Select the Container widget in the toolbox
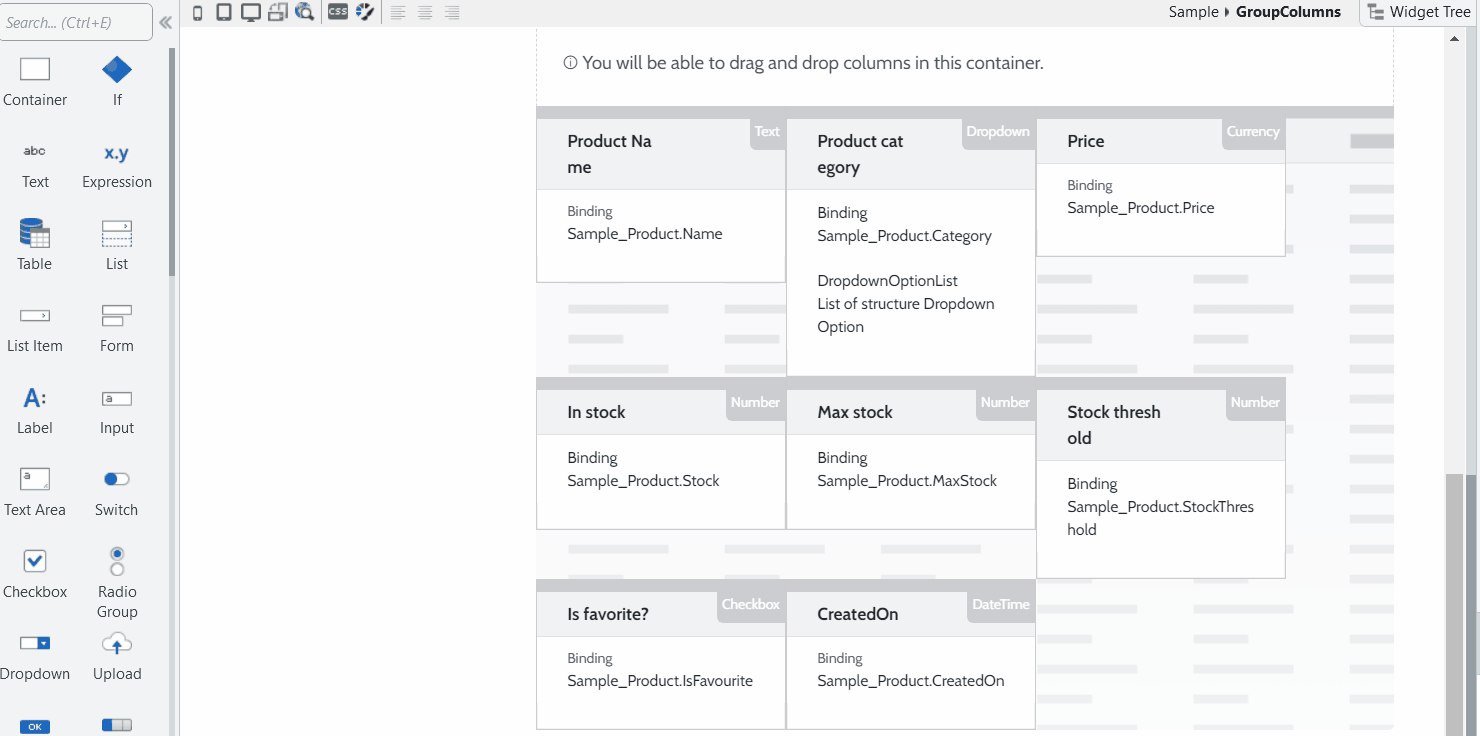This screenshot has height=736, width=1480. 35,70
